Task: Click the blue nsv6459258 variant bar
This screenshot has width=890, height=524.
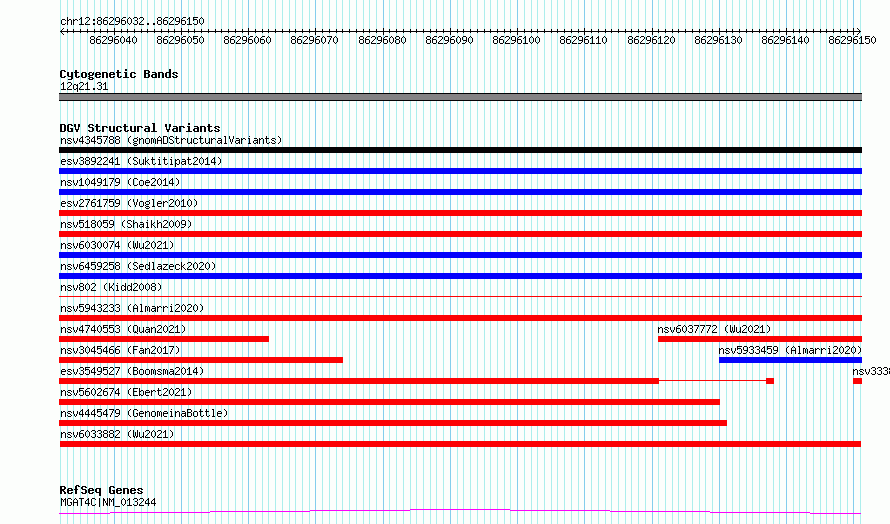Action: [460, 276]
